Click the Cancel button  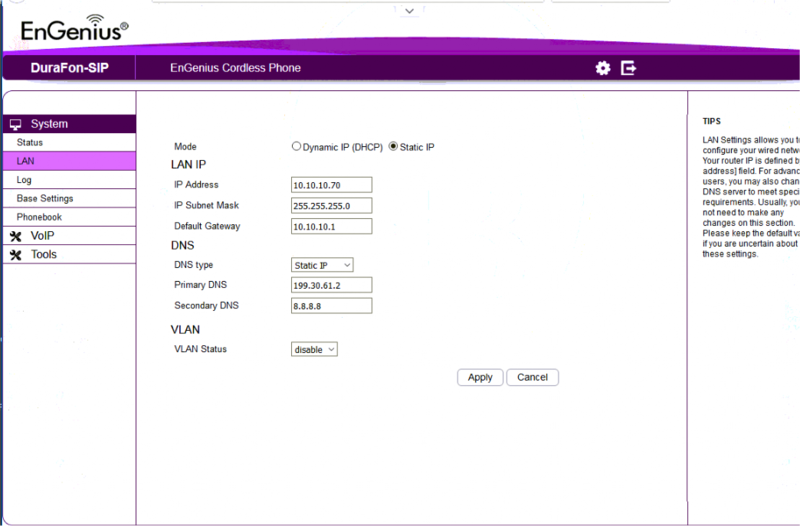532,377
